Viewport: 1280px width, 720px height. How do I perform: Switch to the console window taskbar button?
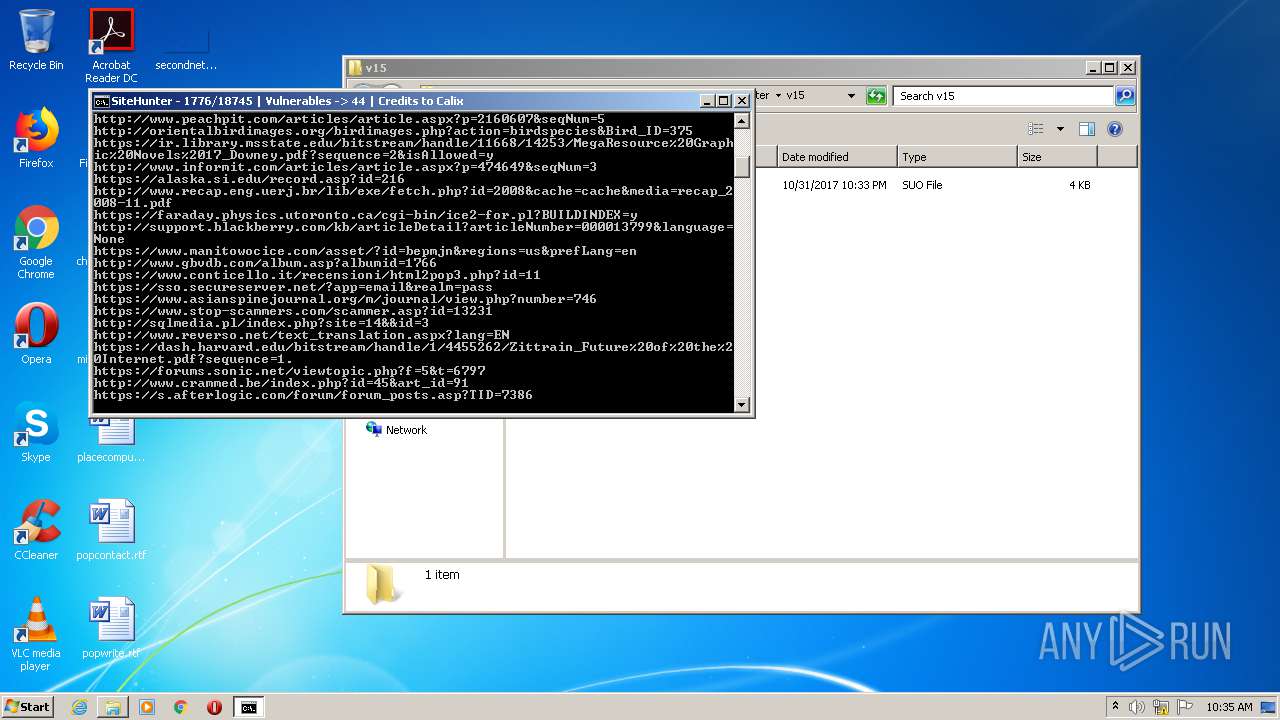click(248, 707)
